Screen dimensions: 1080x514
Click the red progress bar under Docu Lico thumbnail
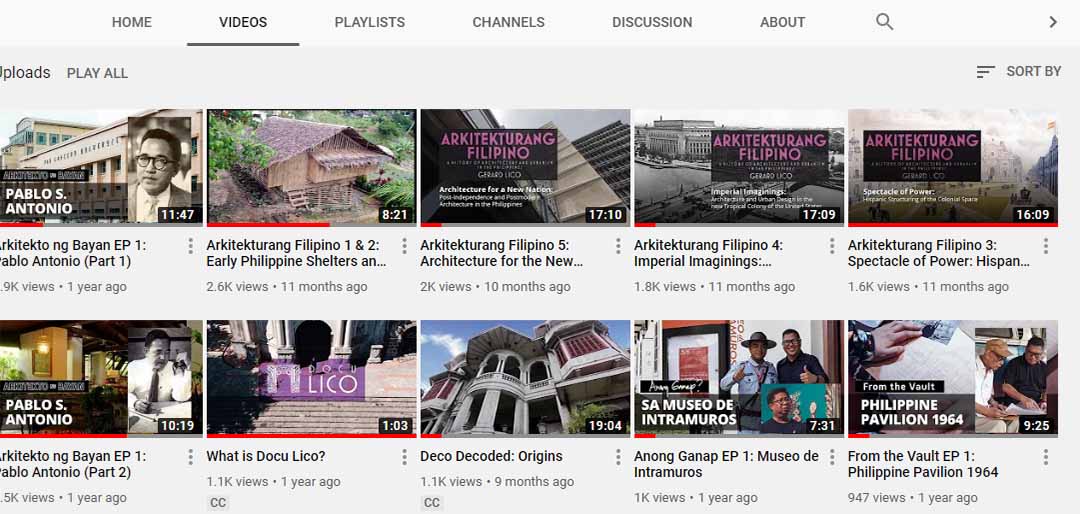pyautogui.click(x=311, y=436)
